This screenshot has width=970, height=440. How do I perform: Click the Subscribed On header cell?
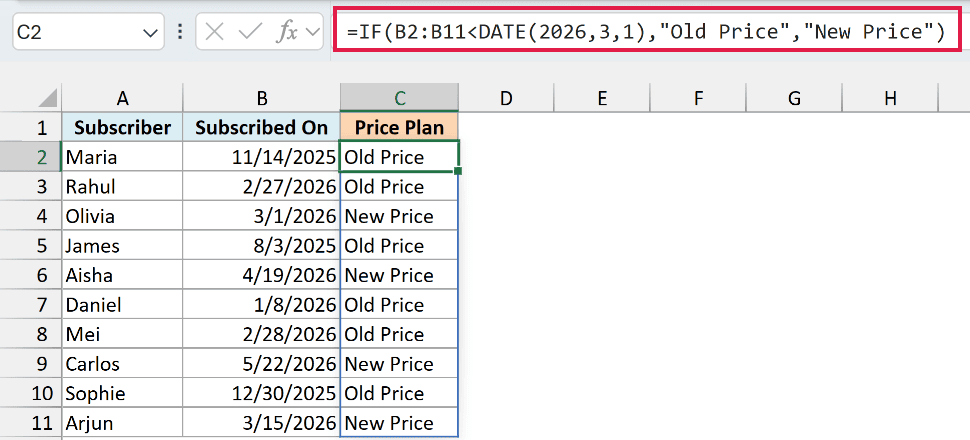pos(262,127)
